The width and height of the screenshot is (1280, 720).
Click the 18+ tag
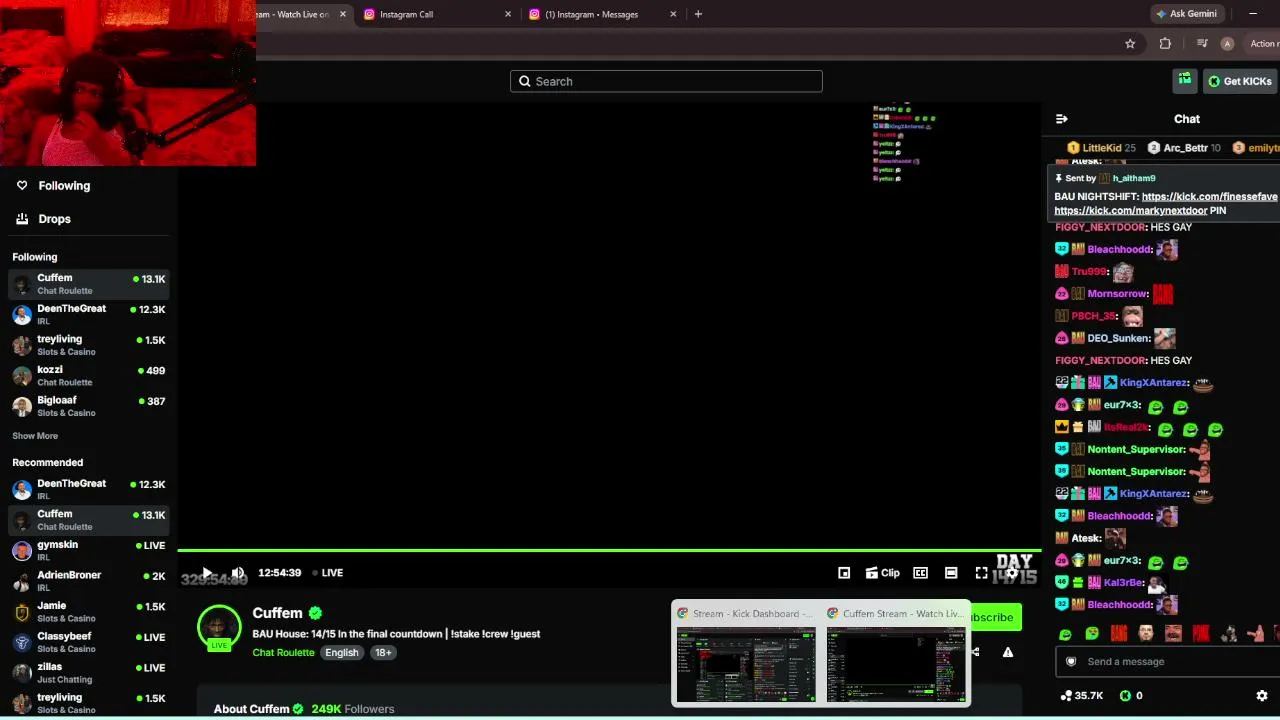383,653
